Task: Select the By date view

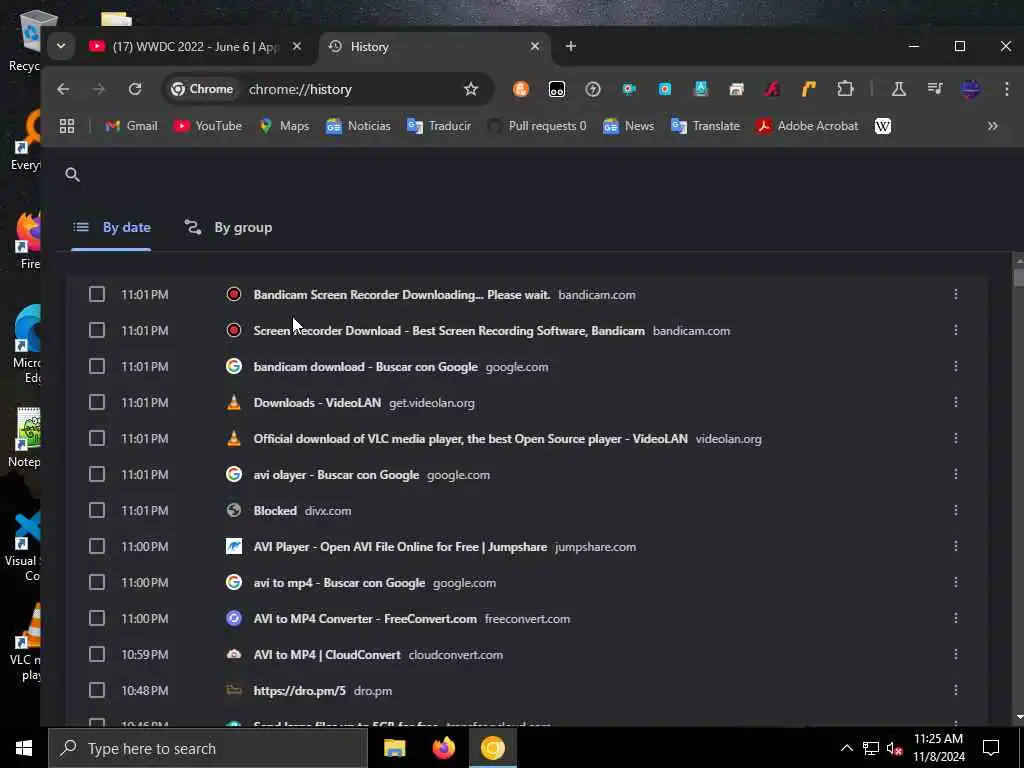Action: click(x=112, y=228)
